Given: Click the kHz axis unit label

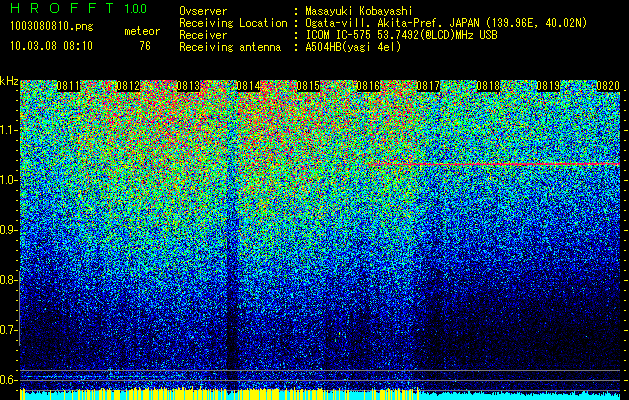Looking at the screenshot, I should click(9, 81).
